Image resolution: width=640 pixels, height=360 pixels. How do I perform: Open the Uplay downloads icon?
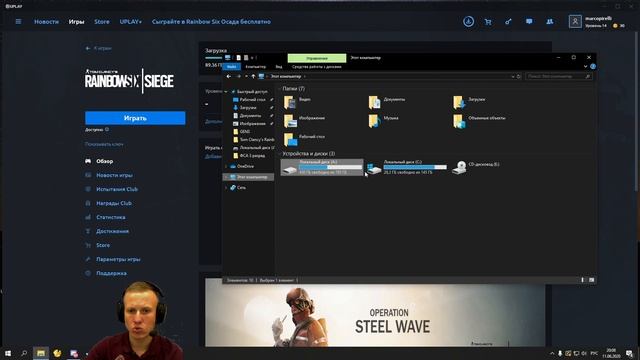pyautogui.click(x=469, y=22)
